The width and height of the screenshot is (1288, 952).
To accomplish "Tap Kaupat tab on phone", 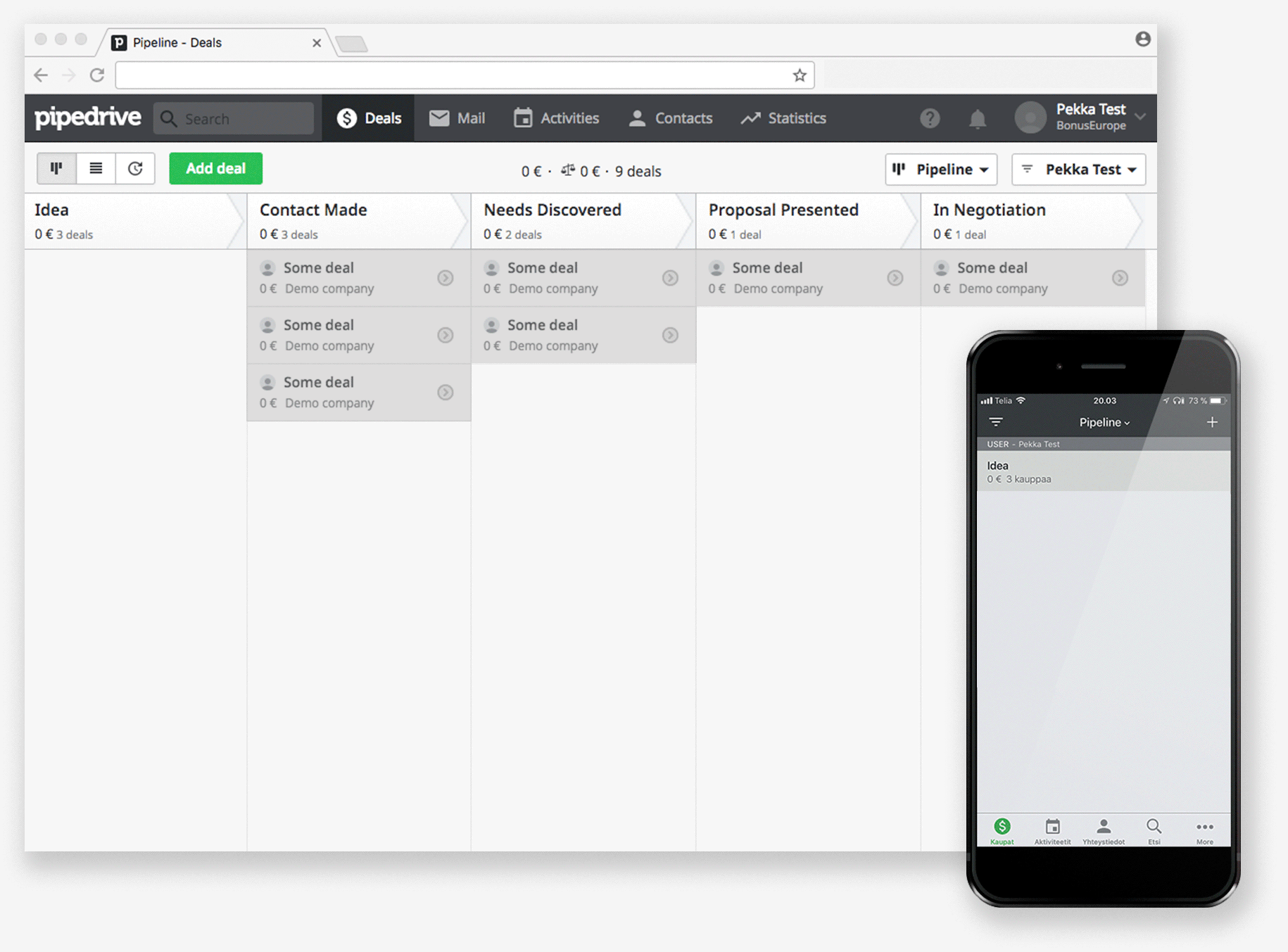I will click(x=1002, y=831).
